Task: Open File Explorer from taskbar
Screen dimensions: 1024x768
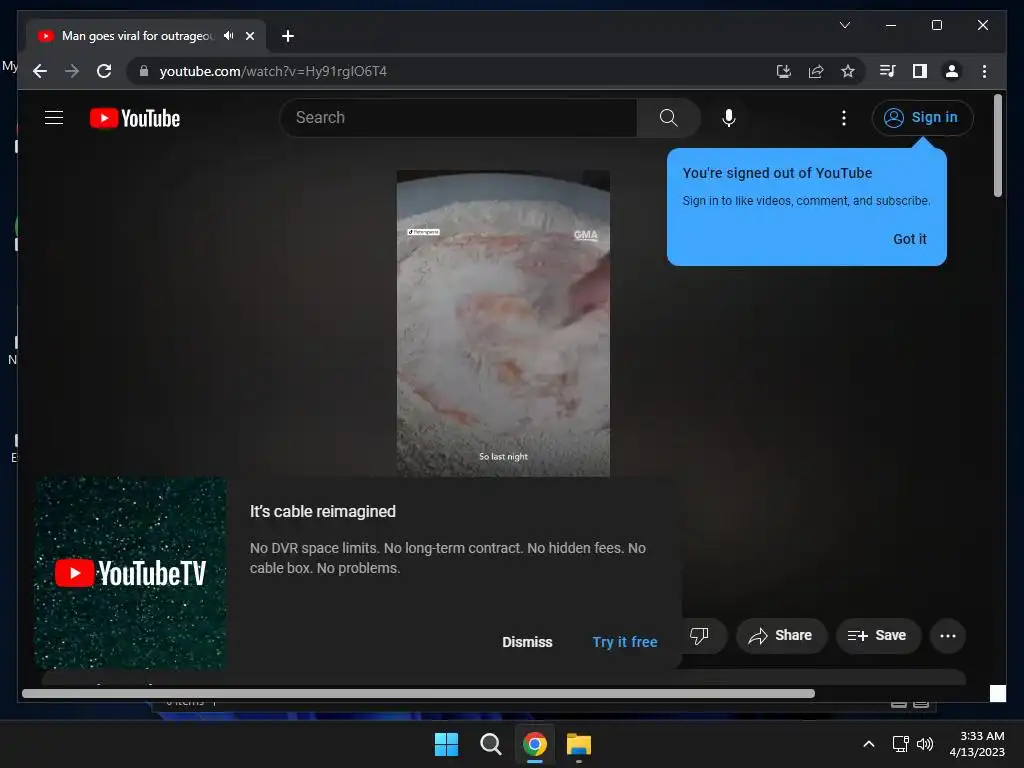Action: pyautogui.click(x=579, y=744)
